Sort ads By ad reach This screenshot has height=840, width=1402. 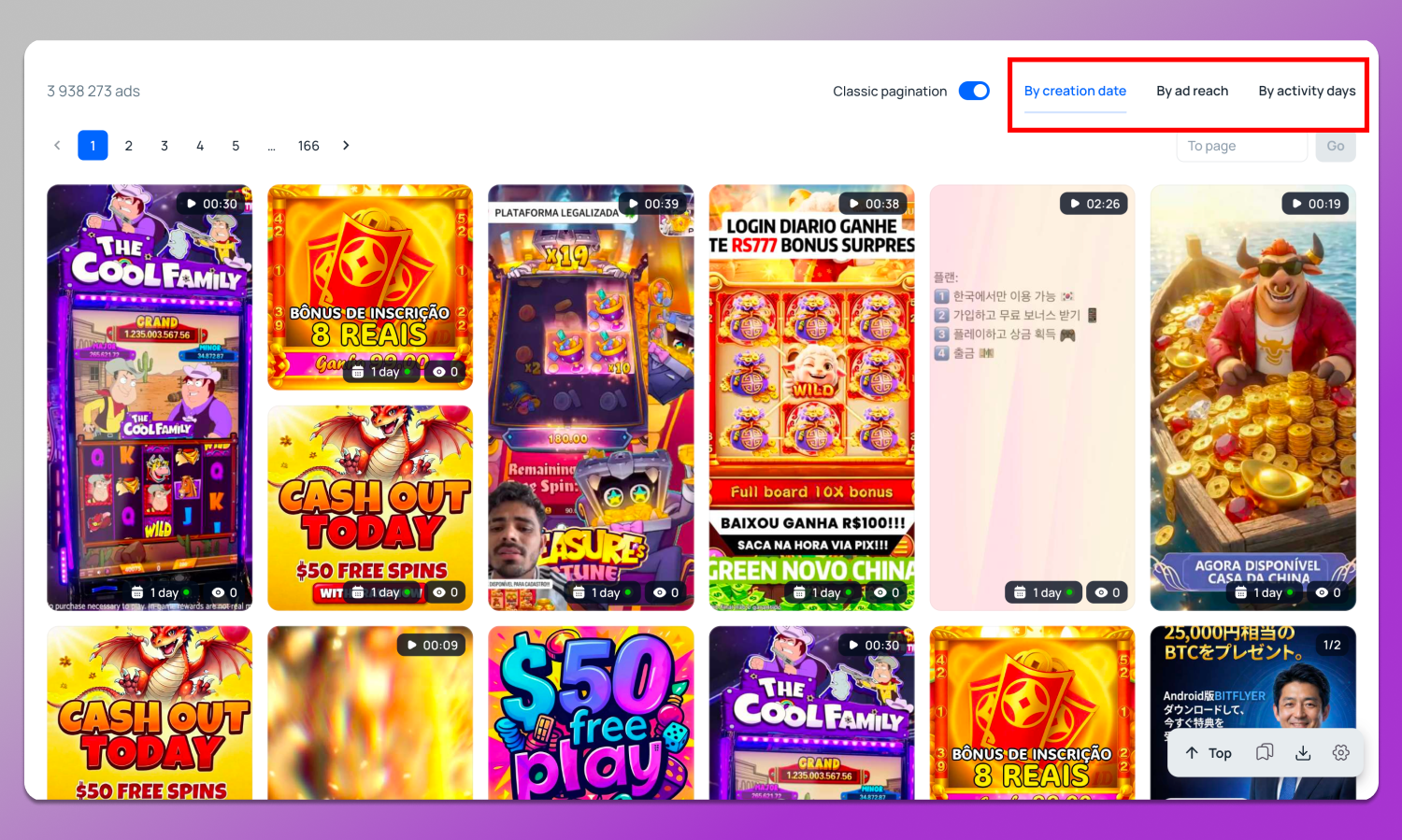pos(1192,91)
